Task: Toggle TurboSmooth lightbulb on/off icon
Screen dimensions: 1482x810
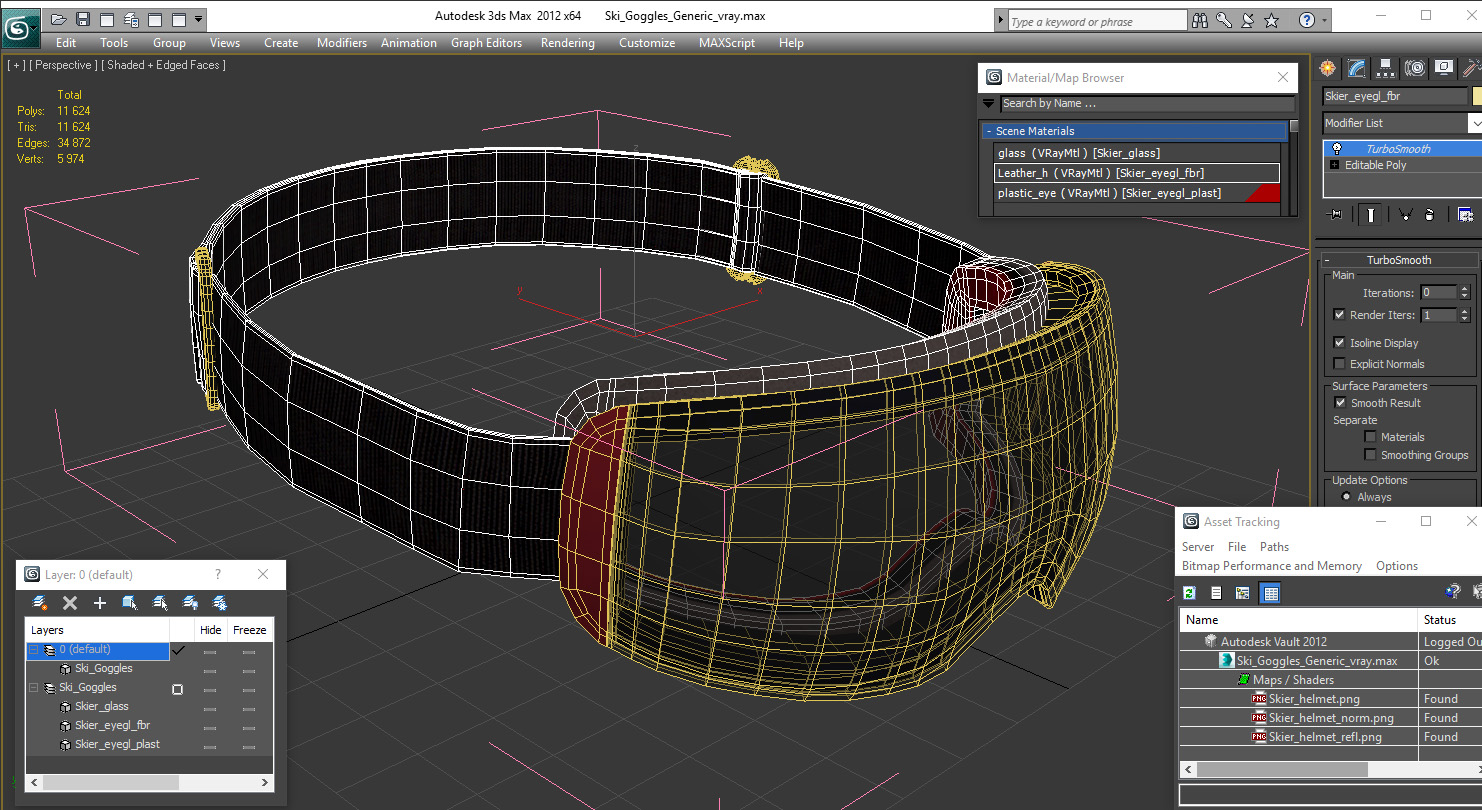Action: point(1337,149)
